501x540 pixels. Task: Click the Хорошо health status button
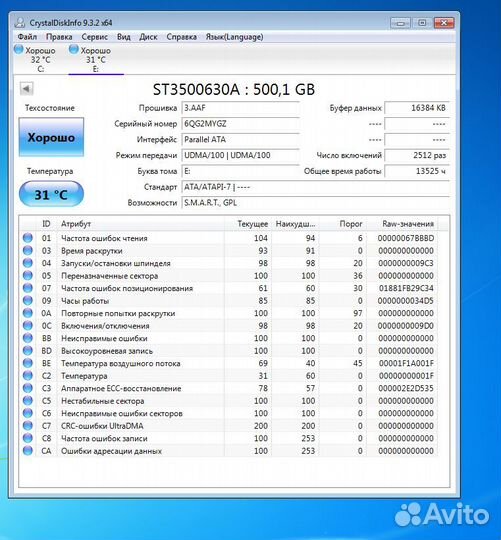(51, 137)
